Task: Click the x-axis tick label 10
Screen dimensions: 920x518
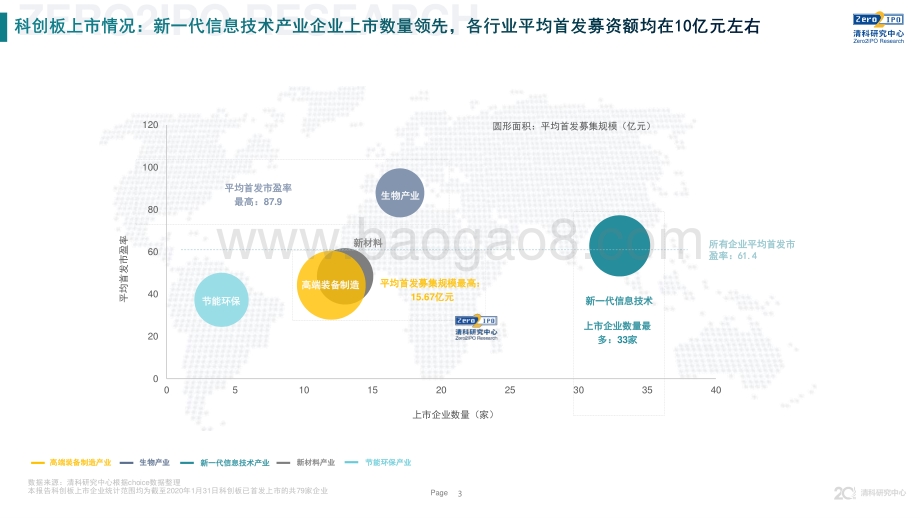Action: click(304, 390)
